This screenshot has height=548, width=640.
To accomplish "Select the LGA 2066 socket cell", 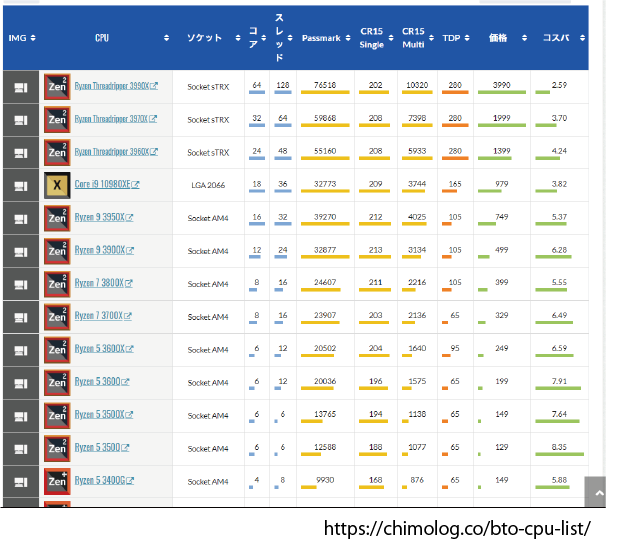I will 208,185.
